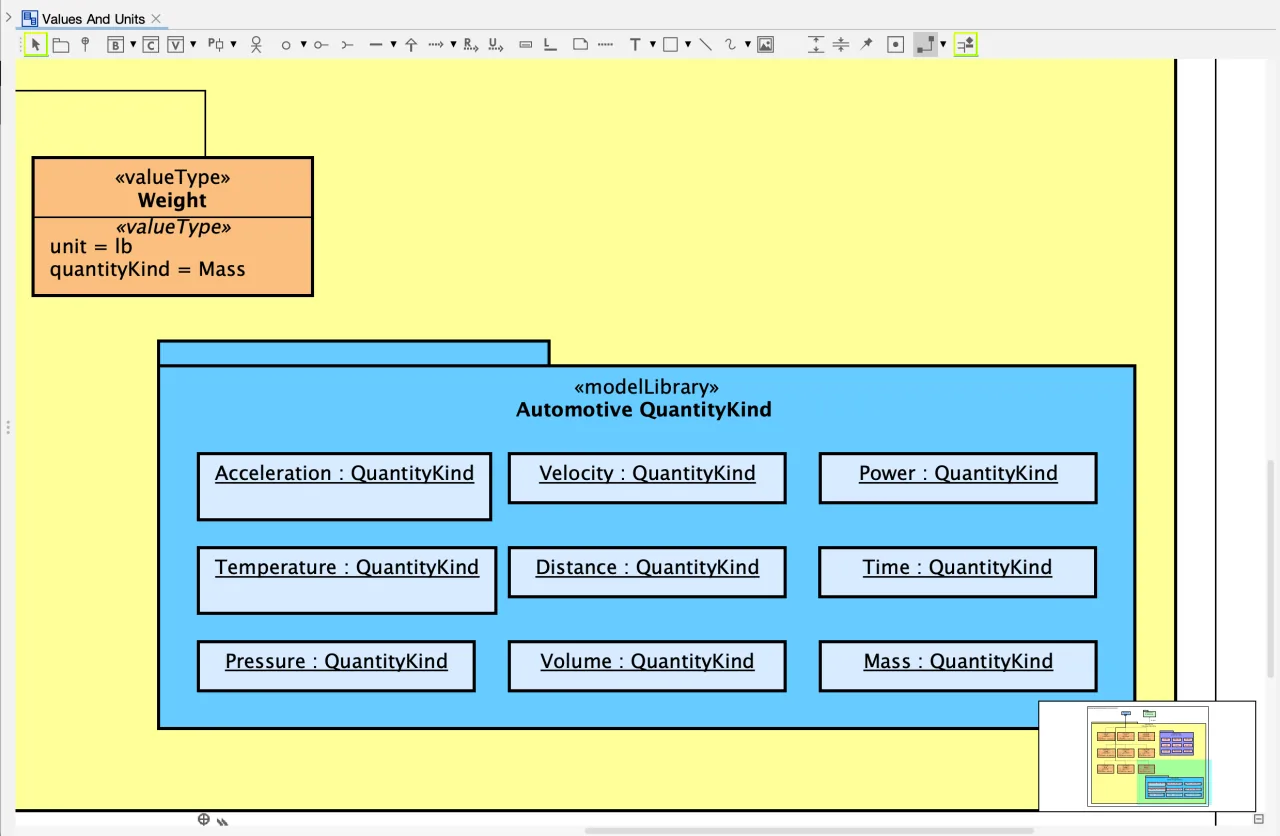
Task: Select the Realization (R) relation tool
Action: pyautogui.click(x=471, y=45)
